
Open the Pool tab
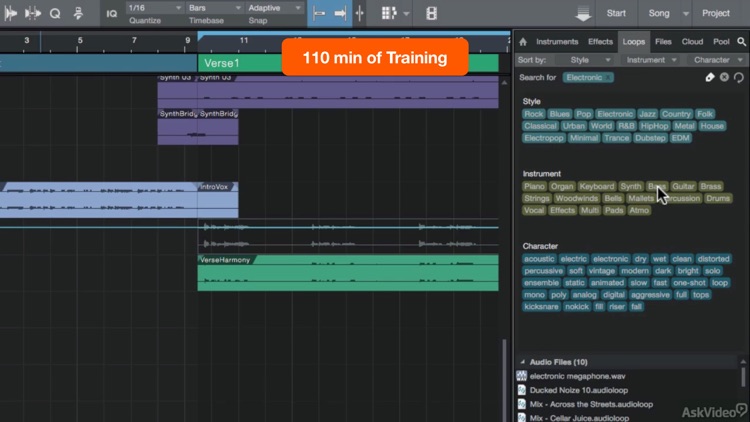coord(721,42)
